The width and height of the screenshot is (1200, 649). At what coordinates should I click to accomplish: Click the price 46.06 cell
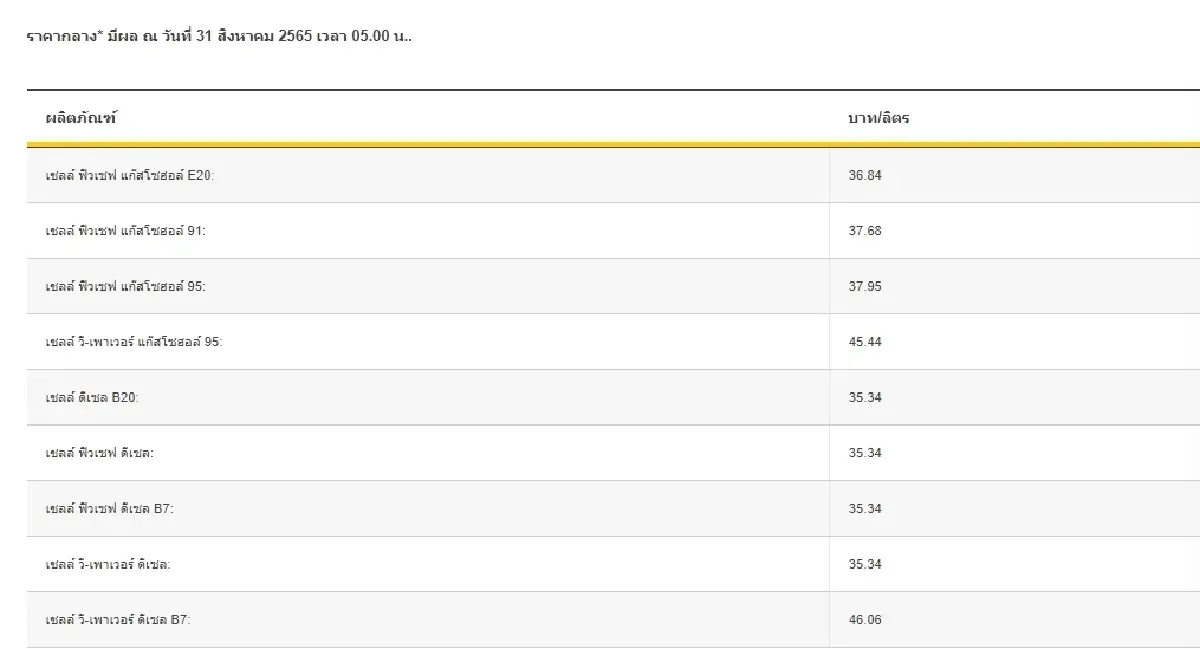click(866, 619)
